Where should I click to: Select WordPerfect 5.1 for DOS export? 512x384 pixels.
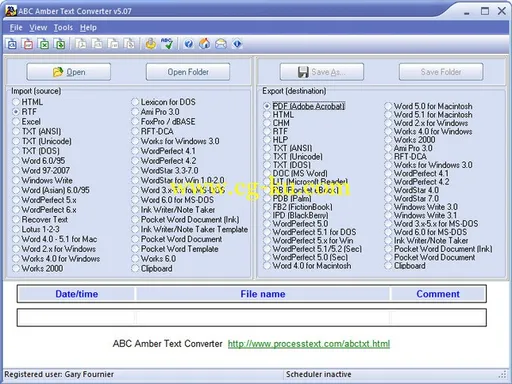pyautogui.click(x=310, y=232)
